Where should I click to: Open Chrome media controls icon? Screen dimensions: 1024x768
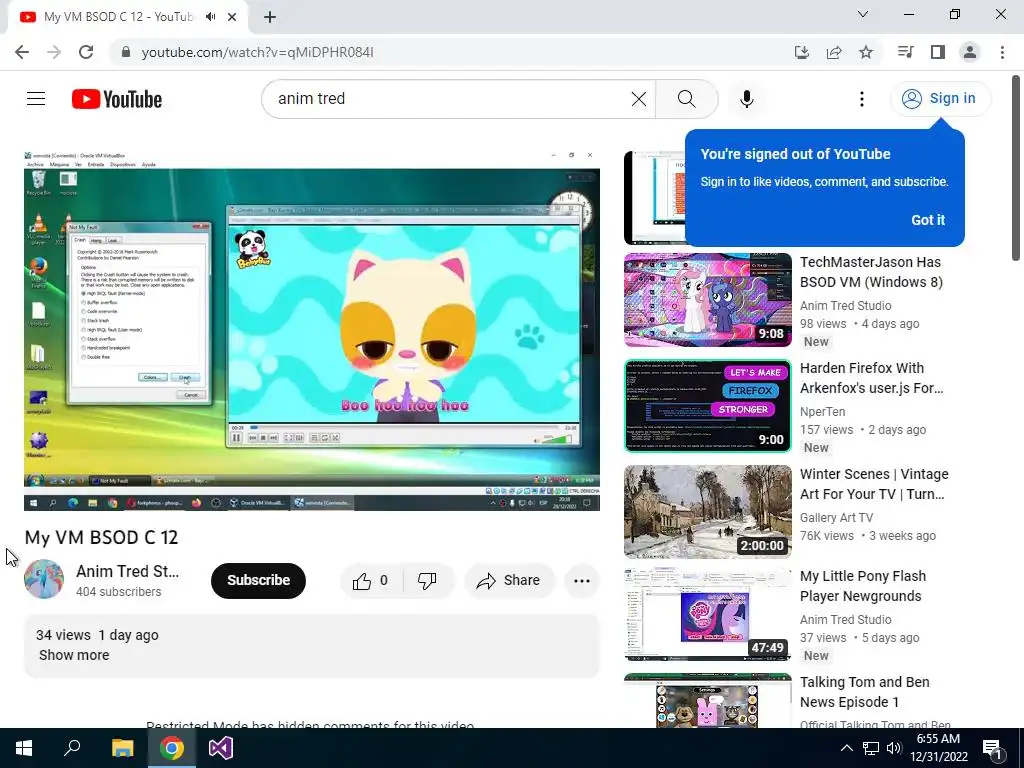(x=905, y=52)
